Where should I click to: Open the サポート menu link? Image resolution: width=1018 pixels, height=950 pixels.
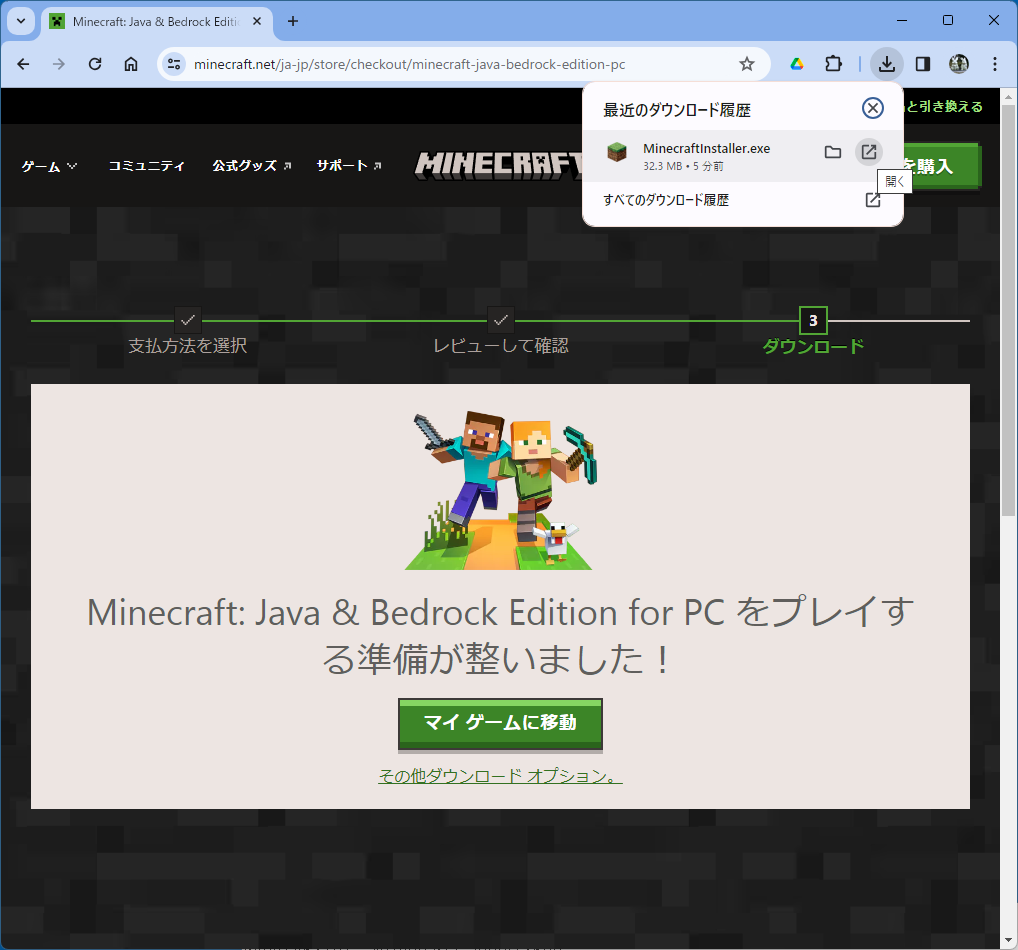coord(348,166)
